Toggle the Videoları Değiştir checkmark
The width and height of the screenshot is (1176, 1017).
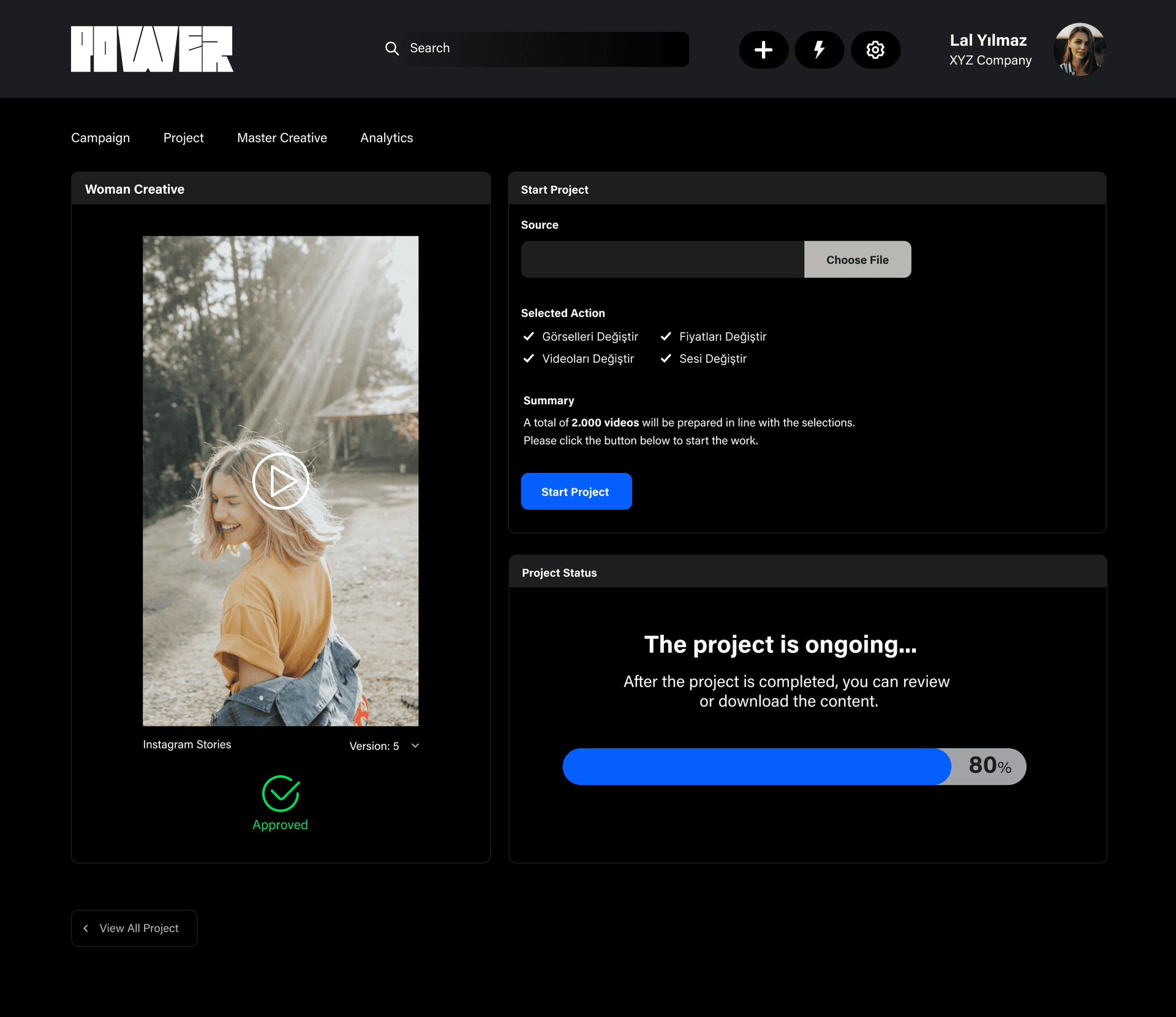529,358
